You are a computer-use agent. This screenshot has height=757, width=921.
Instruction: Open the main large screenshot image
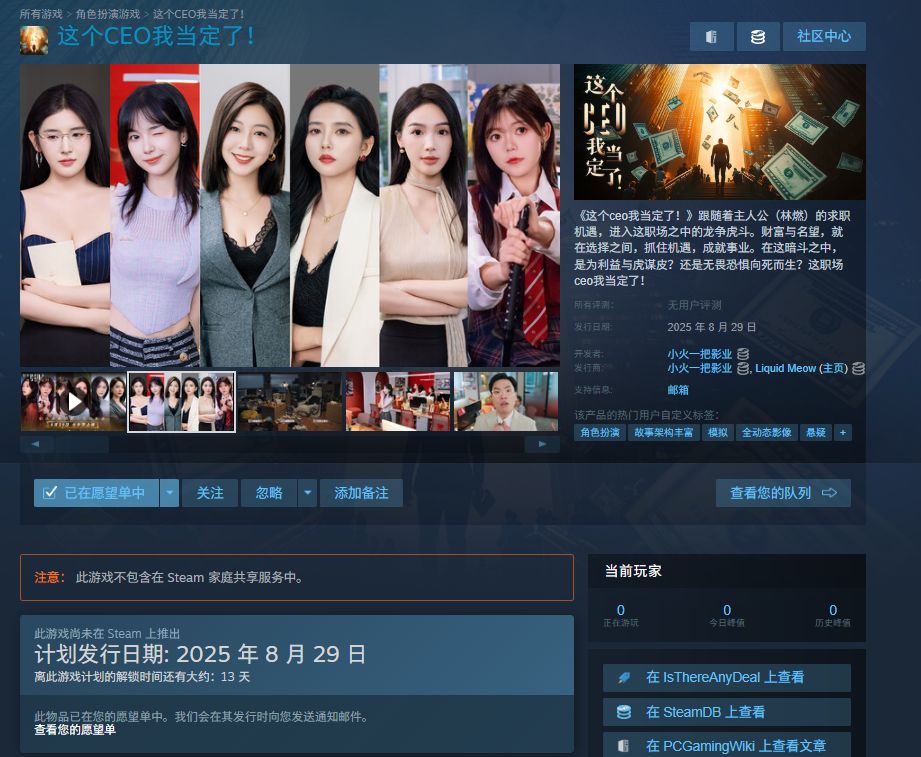click(290, 216)
